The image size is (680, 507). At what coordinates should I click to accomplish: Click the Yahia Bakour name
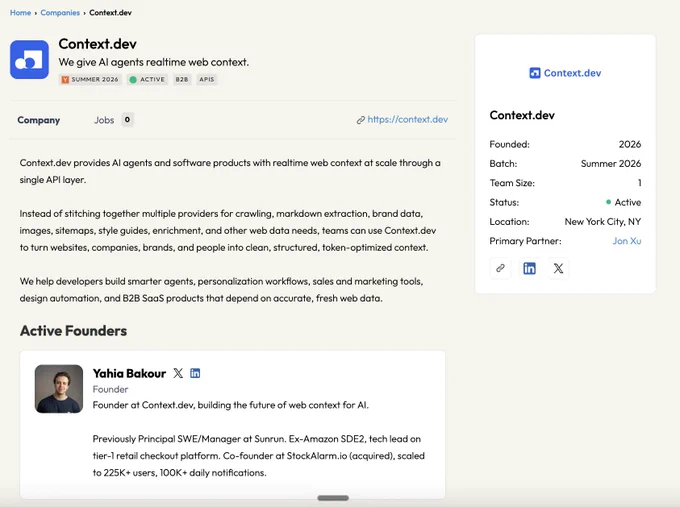[x=129, y=373]
